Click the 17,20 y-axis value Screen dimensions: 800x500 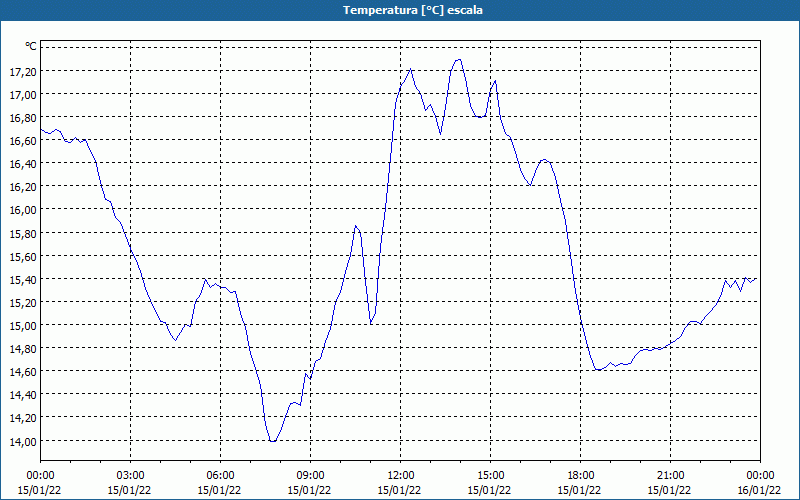pyautogui.click(x=23, y=72)
